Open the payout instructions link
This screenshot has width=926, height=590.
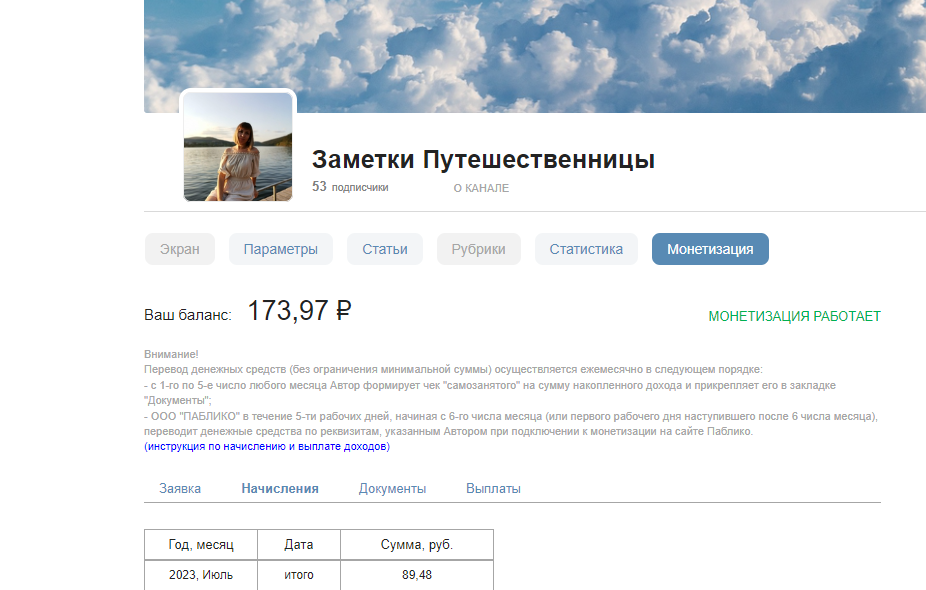pyautogui.click(x=267, y=446)
